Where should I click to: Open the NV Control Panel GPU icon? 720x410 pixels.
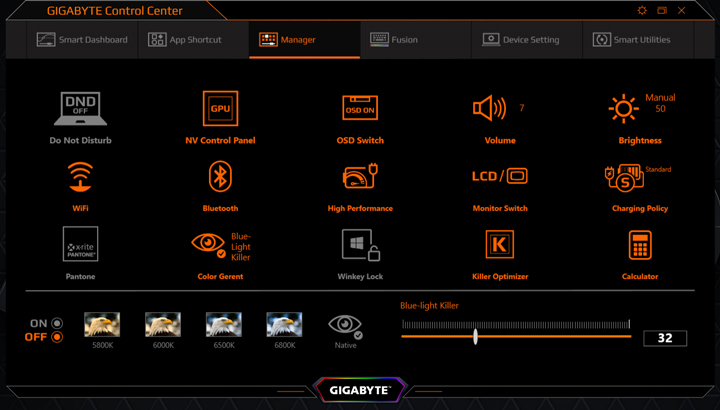coord(220,108)
